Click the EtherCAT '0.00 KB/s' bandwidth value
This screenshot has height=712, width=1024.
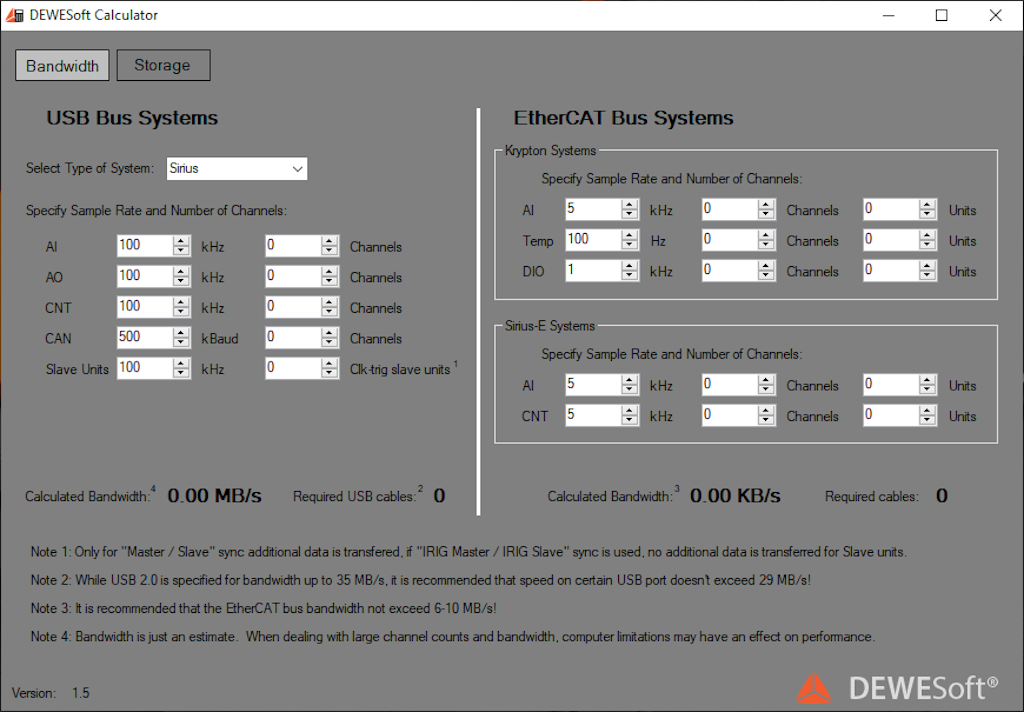735,496
